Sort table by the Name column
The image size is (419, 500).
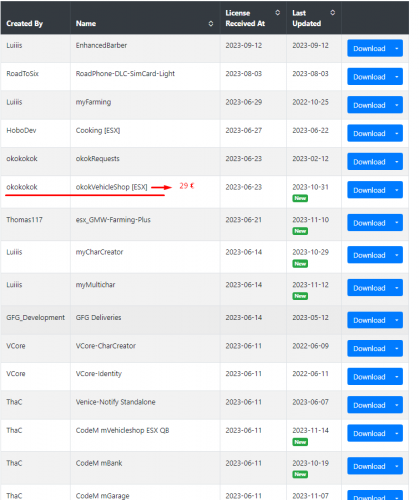[x=211, y=24]
